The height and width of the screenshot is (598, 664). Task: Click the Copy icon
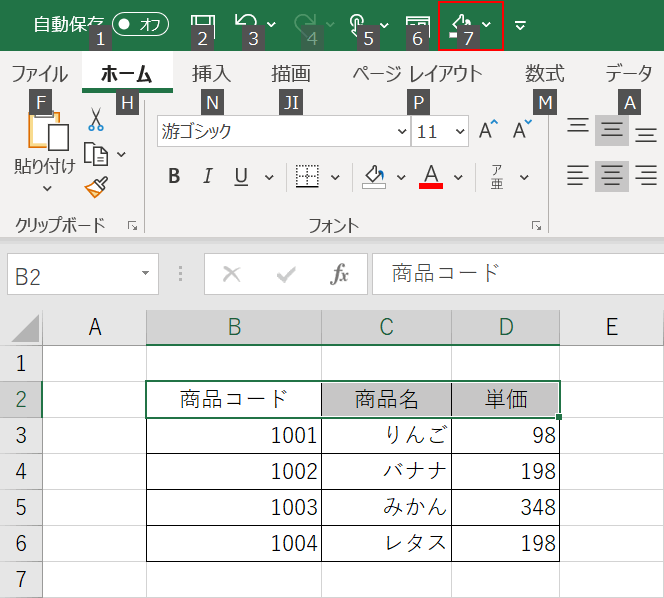click(96, 154)
